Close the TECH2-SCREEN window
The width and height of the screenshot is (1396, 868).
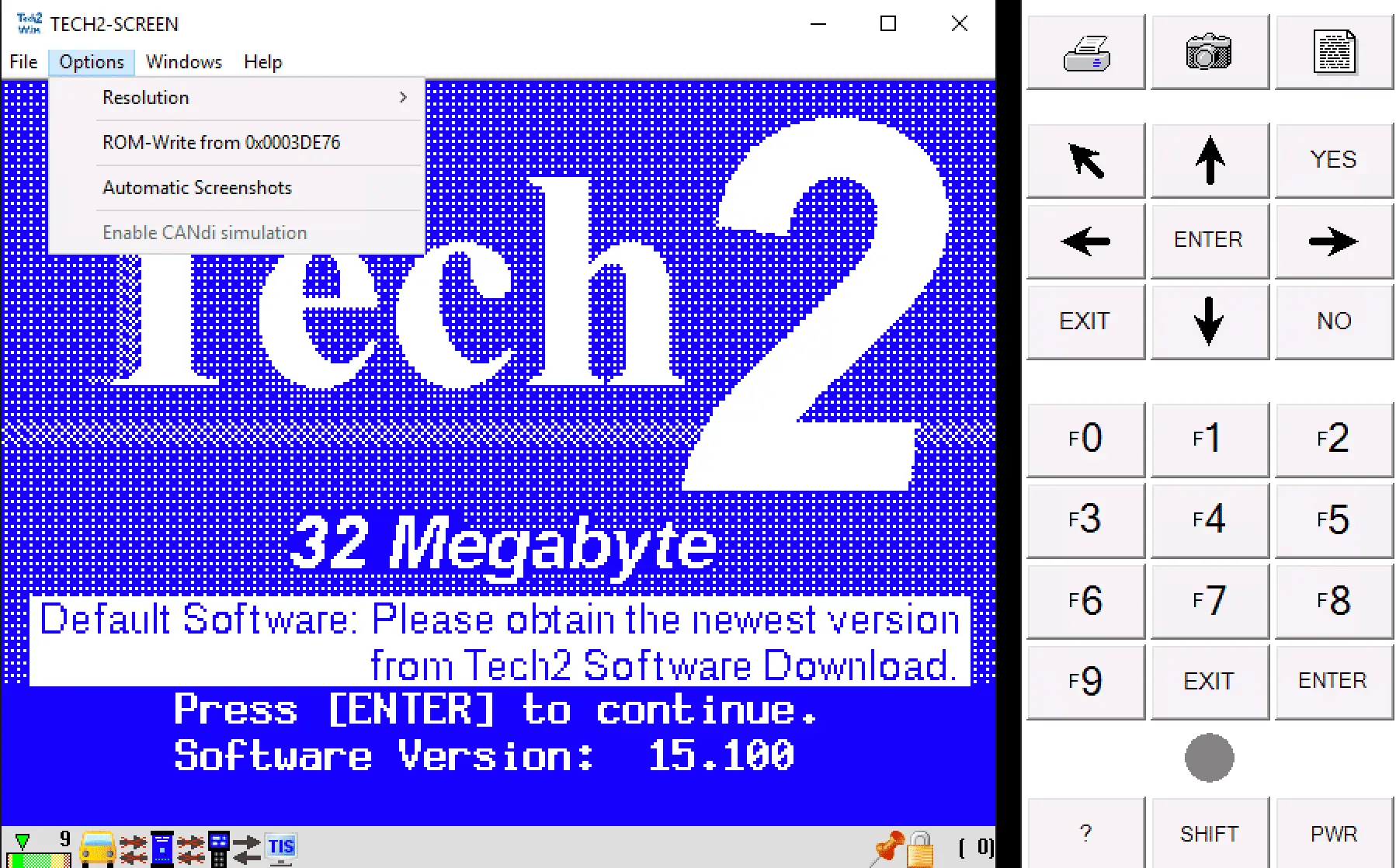(960, 23)
